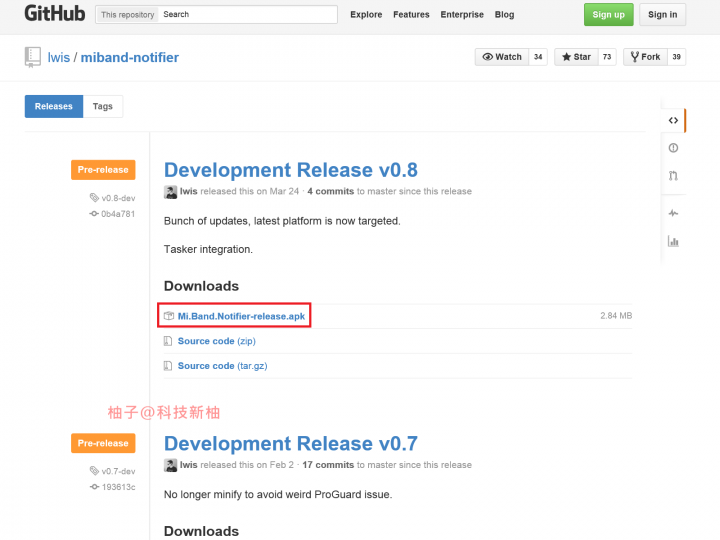Image resolution: width=720 pixels, height=540 pixels.
Task: Click the text "Tasker integration."
Action: click(208, 249)
